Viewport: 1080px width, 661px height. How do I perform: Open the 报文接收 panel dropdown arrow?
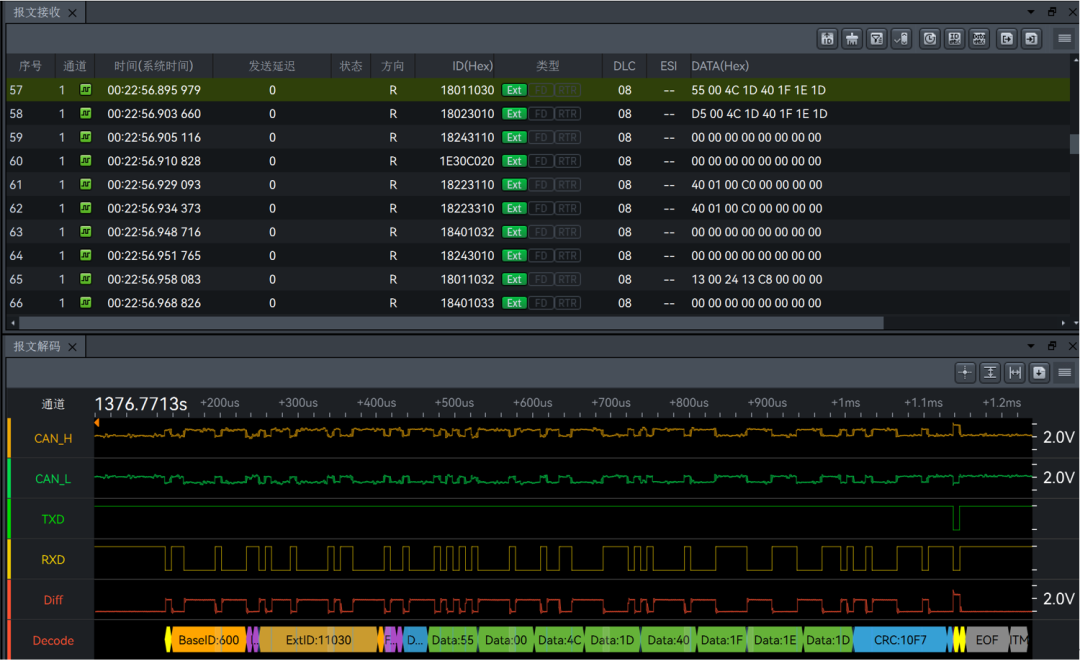click(x=1030, y=12)
